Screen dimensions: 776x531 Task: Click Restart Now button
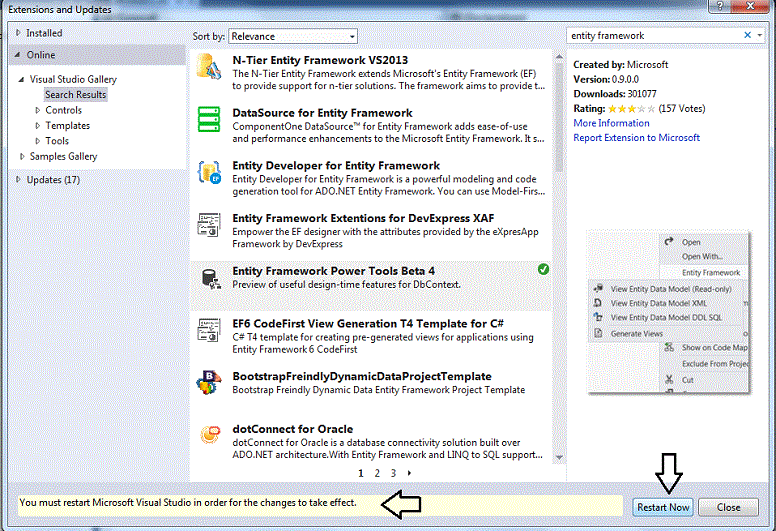pos(663,507)
